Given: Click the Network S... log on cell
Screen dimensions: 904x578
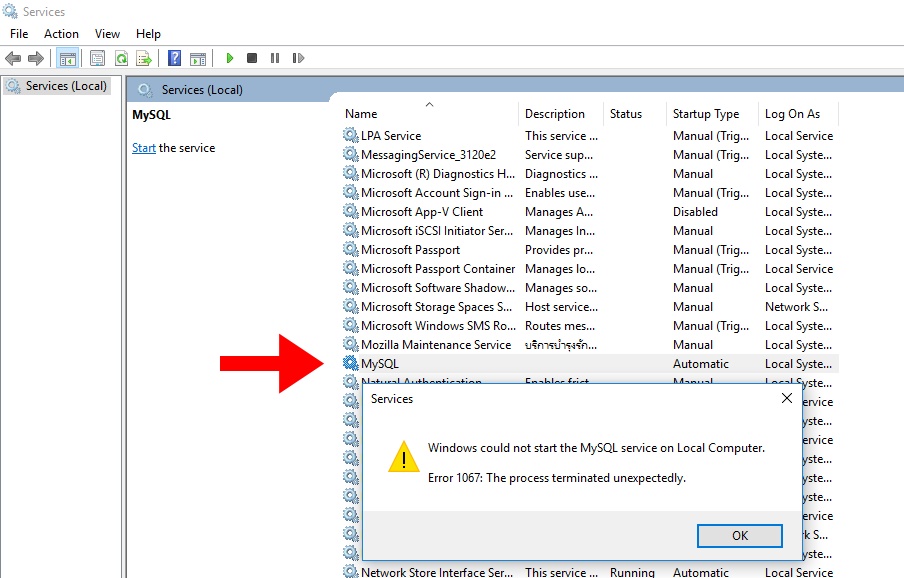Looking at the screenshot, I should click(796, 307).
